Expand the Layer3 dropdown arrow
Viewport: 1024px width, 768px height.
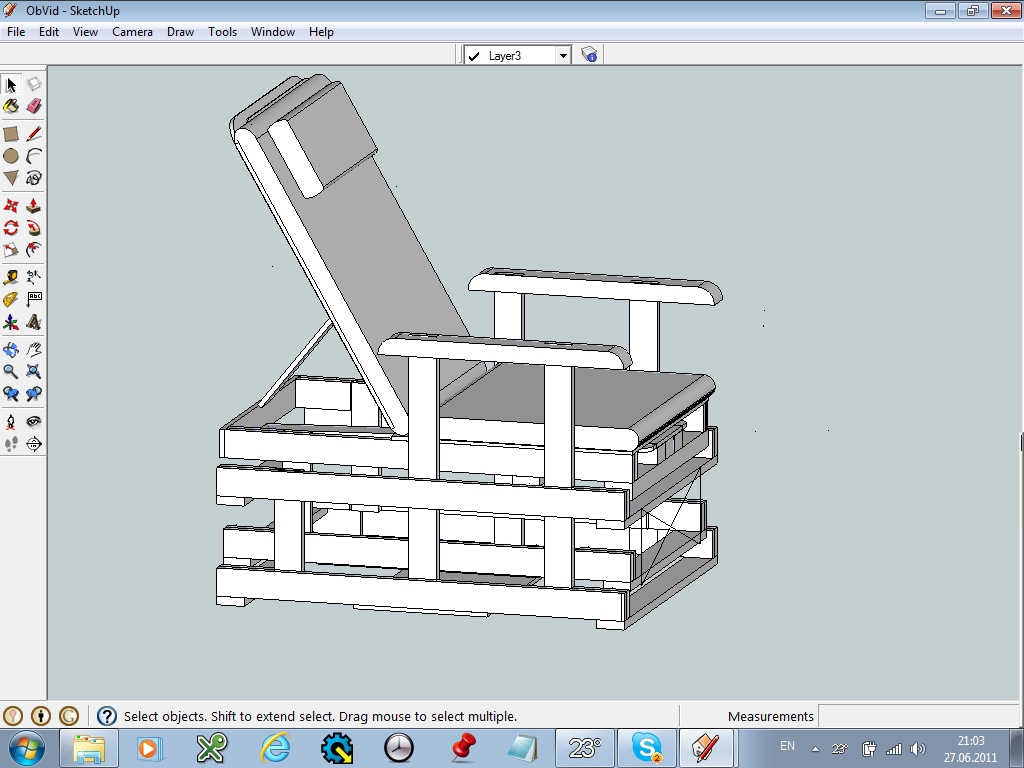[x=563, y=56]
